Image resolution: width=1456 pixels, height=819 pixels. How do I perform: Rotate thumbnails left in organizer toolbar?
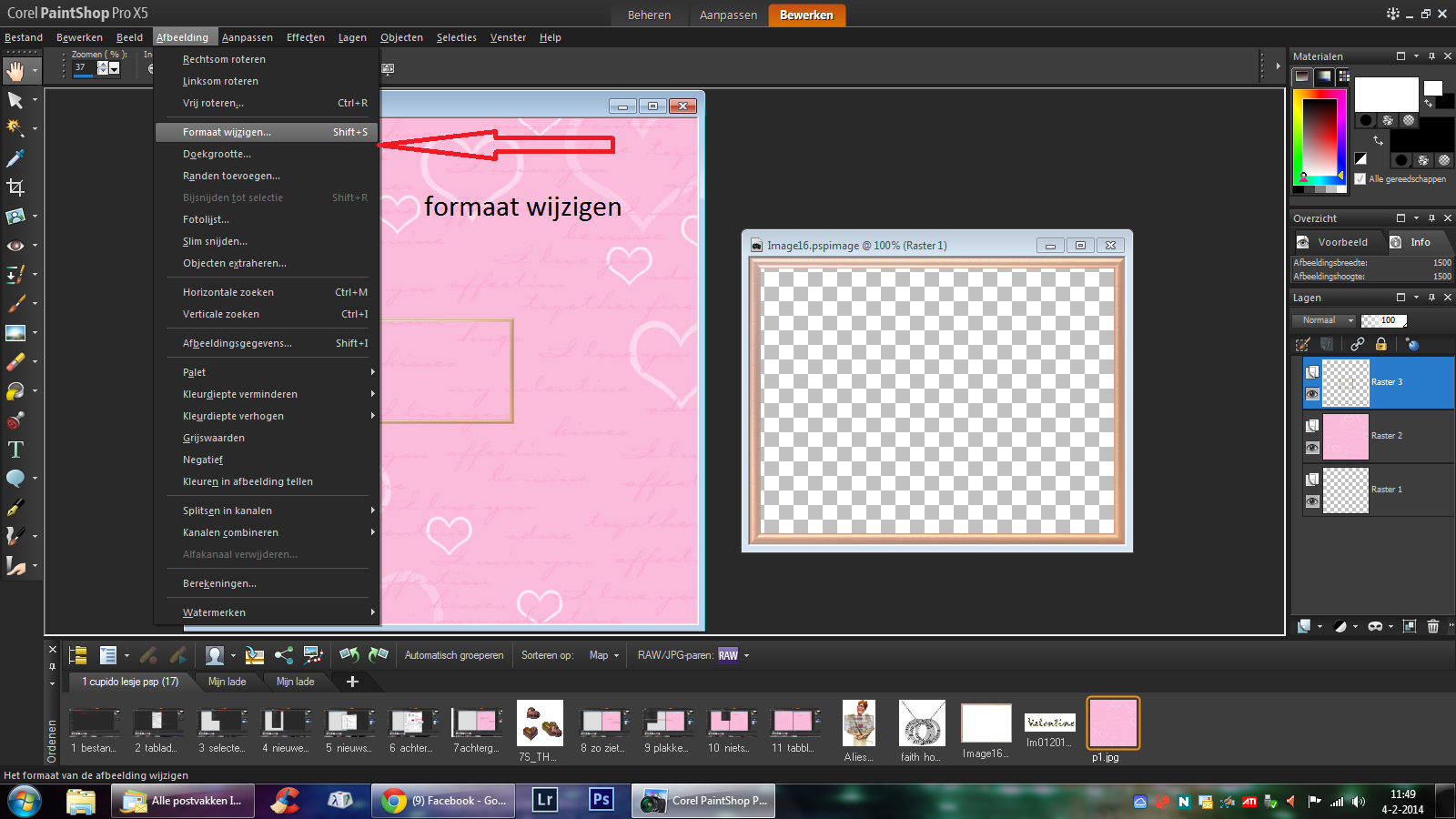349,655
